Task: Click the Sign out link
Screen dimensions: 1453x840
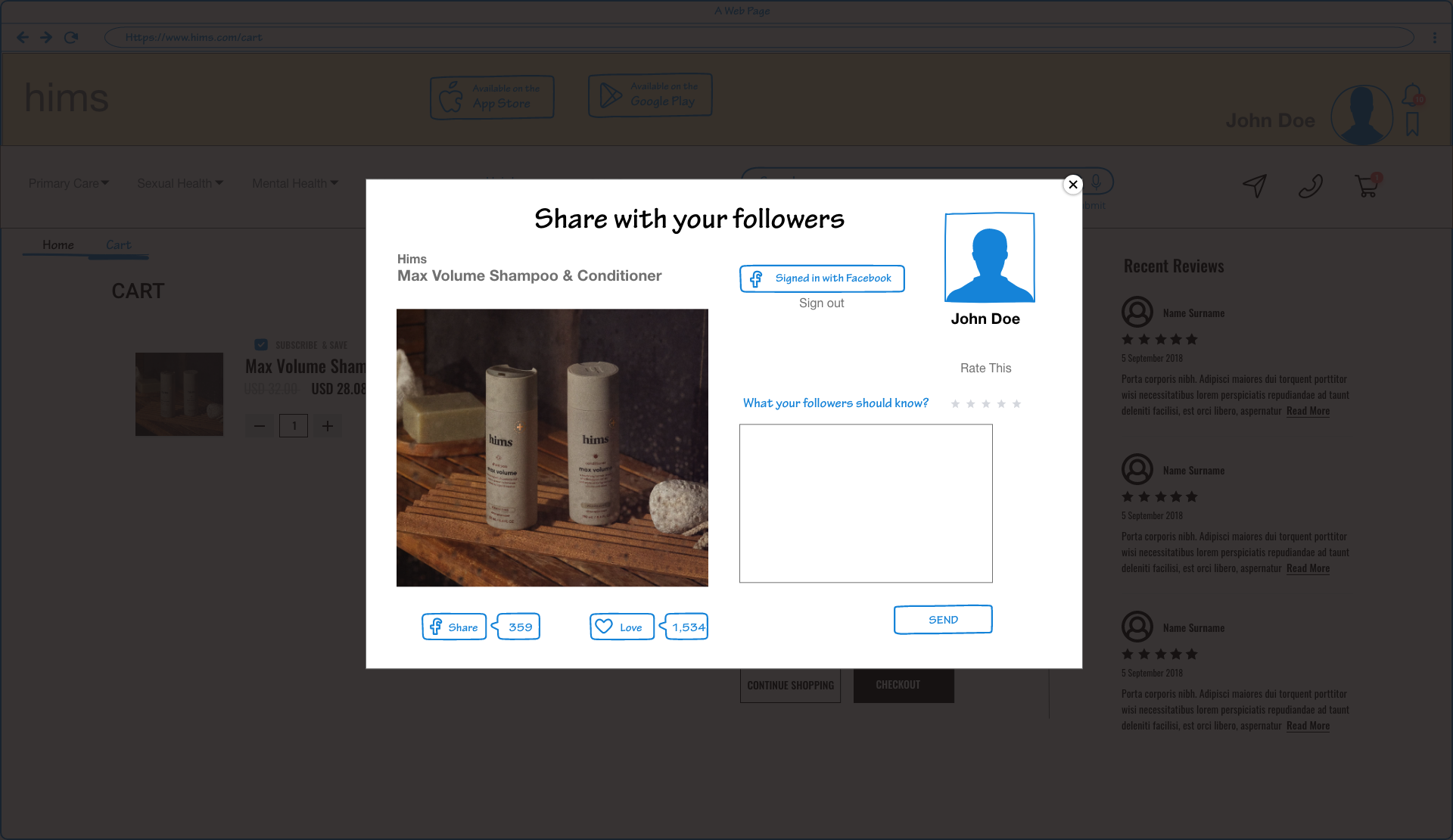Action: pyautogui.click(x=821, y=303)
